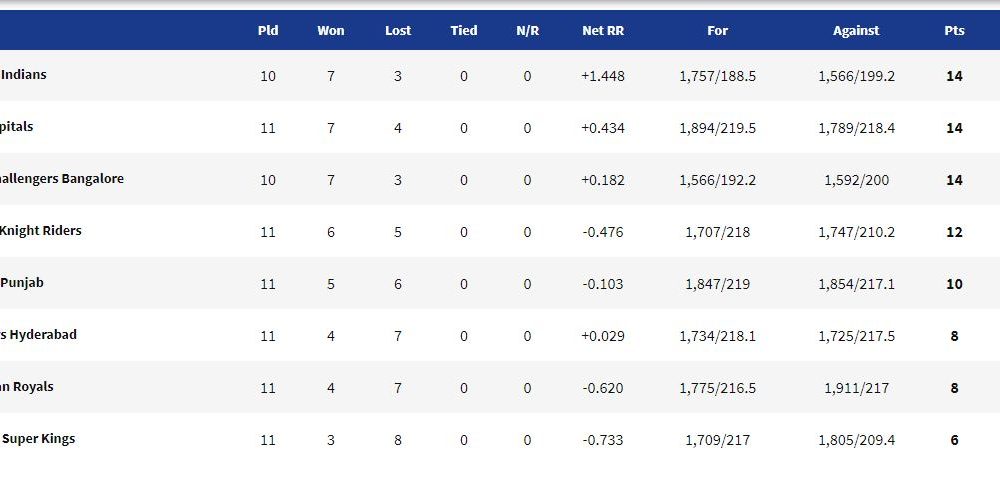Viewport: 1000px width, 483px height.
Task: Open the Punjab team link
Action: pyautogui.click(x=22, y=282)
